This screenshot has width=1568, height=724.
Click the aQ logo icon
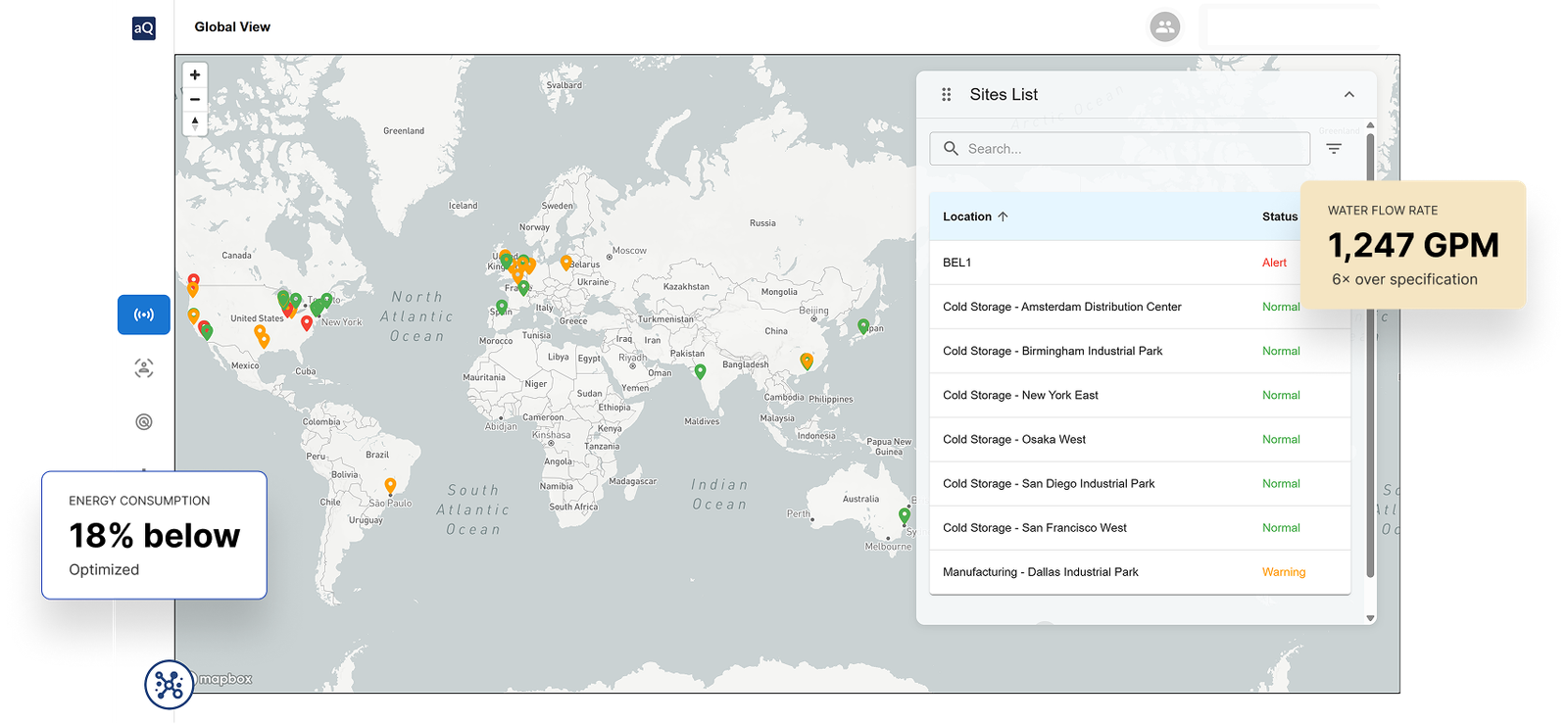pyautogui.click(x=144, y=27)
